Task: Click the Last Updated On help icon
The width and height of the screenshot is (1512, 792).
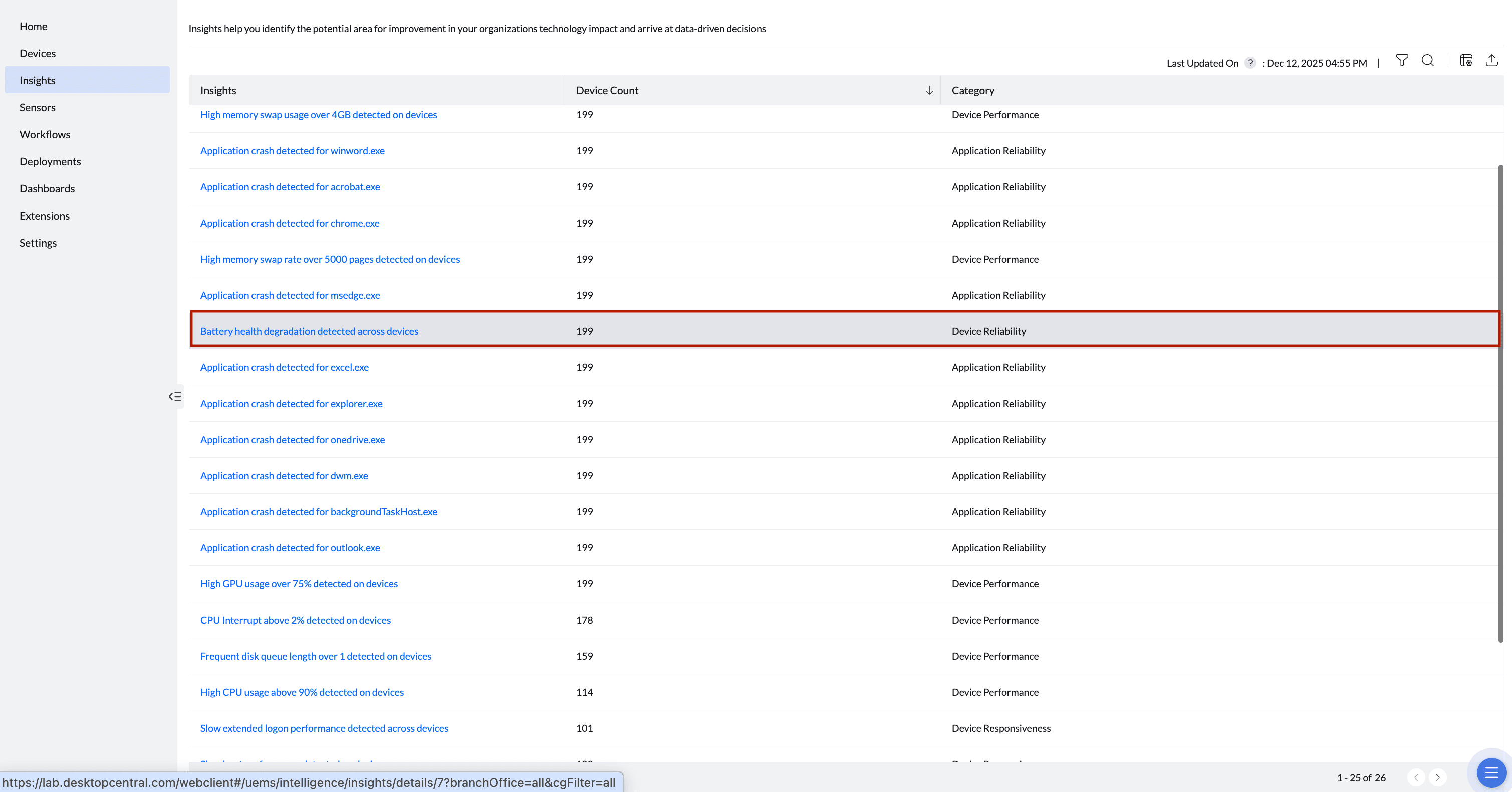Action: [x=1250, y=62]
